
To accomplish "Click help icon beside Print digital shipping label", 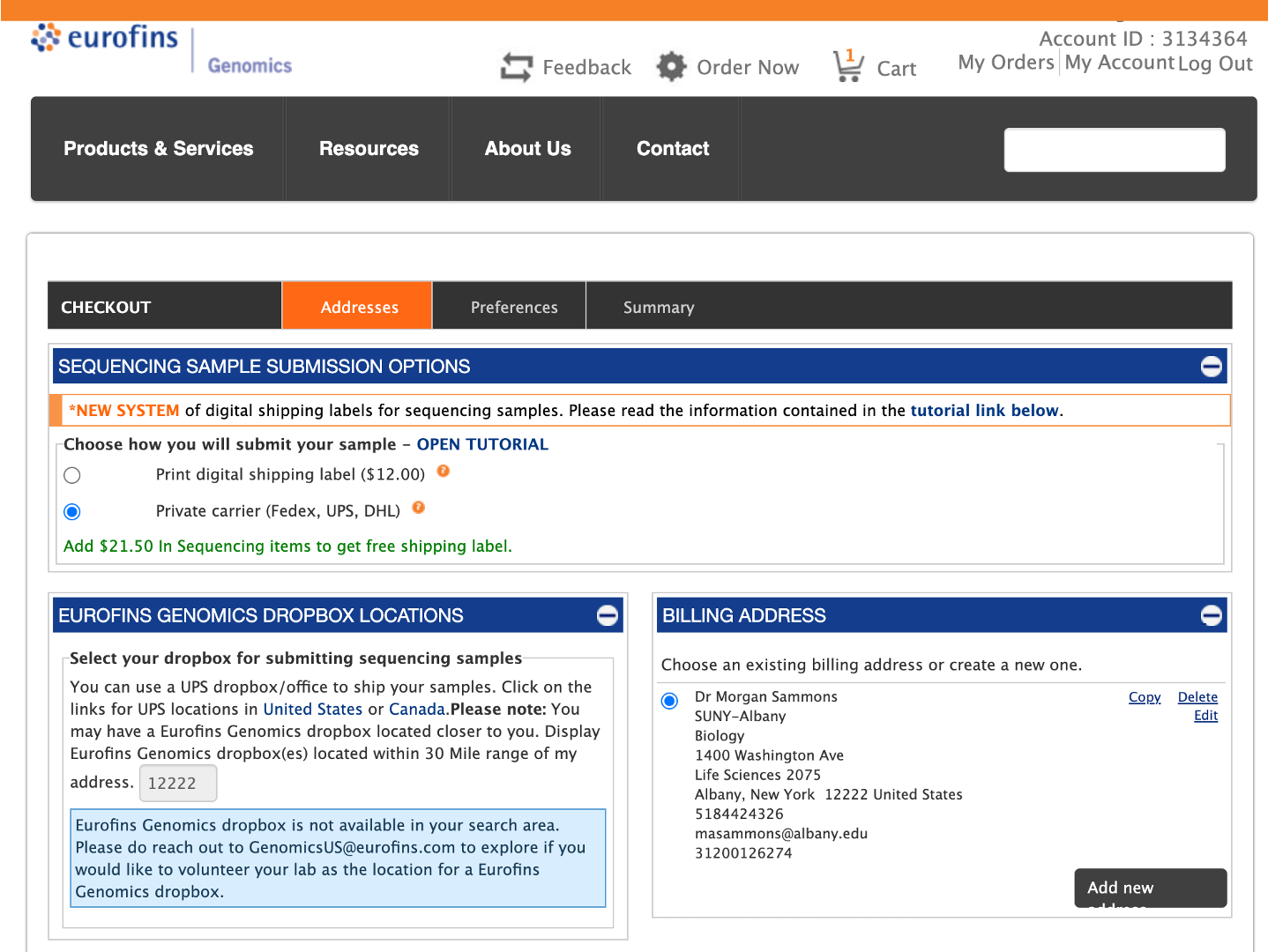I will click(x=444, y=472).
